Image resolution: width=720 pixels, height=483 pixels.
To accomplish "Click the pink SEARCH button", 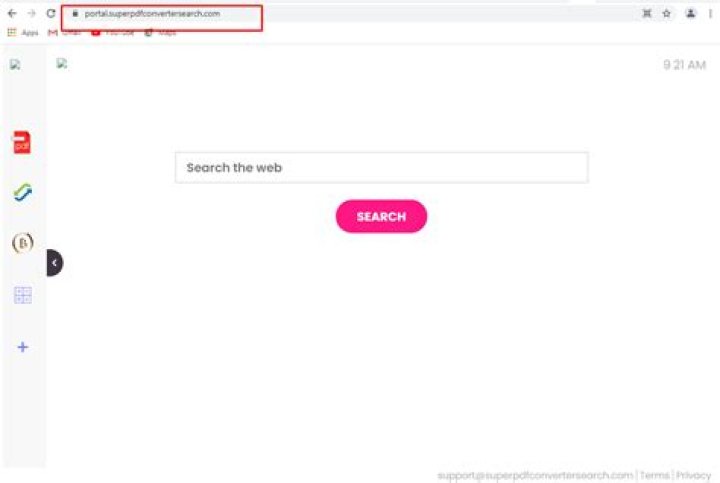I will [381, 216].
